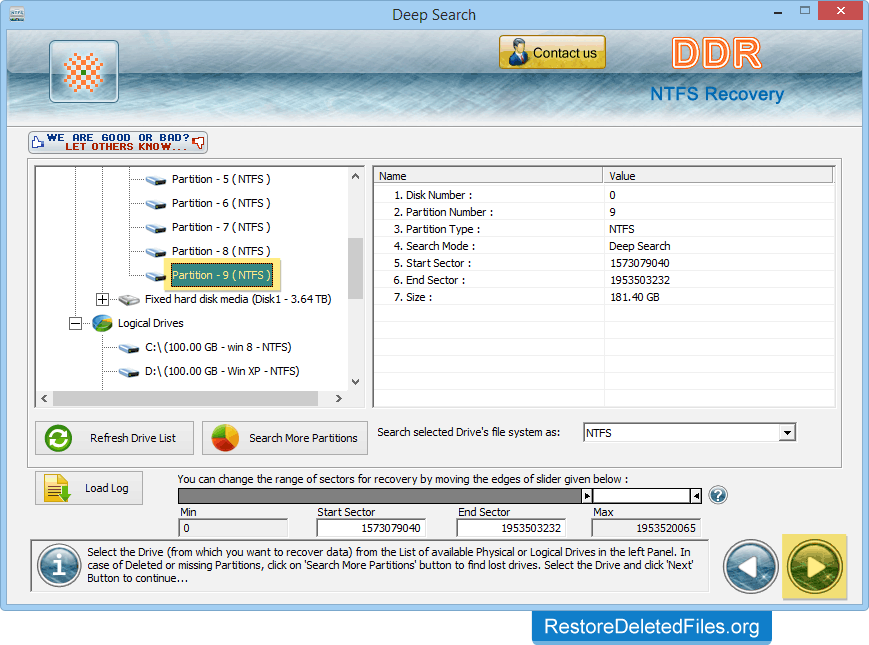Click the 'We are good or bad' feedback banner
869x645 pixels.
pyautogui.click(x=118, y=142)
